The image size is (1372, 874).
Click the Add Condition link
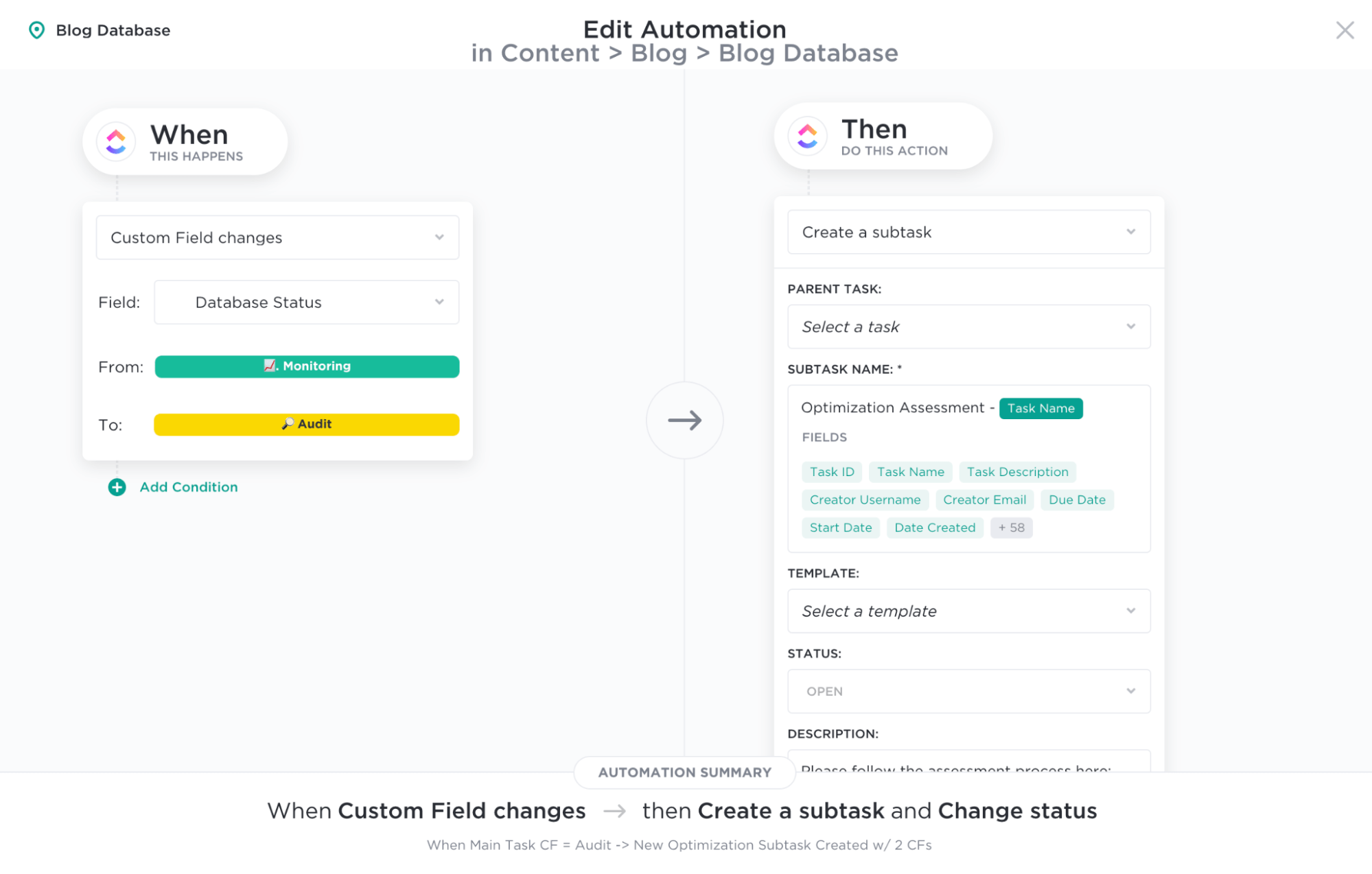(x=189, y=487)
